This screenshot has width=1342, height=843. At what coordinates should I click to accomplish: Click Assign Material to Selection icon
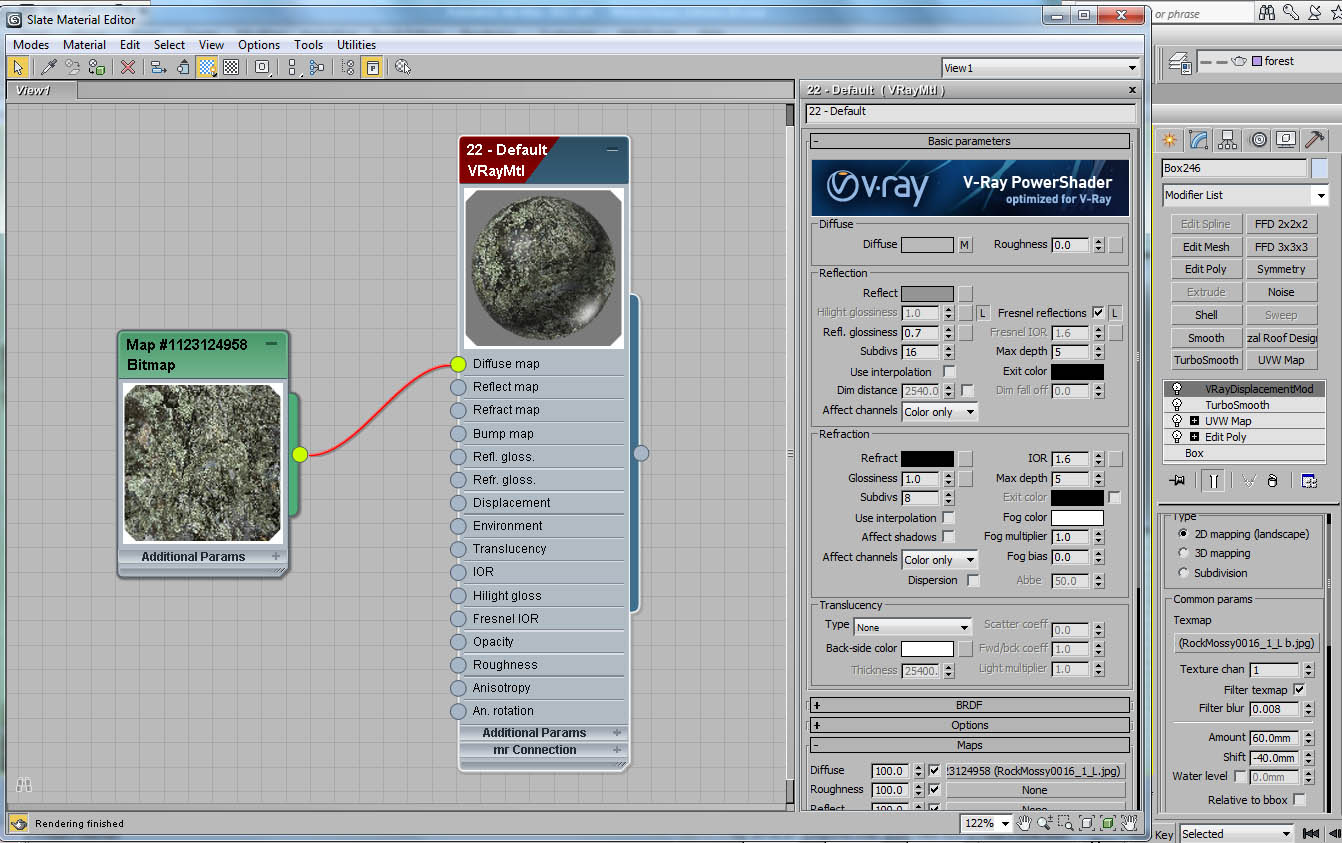(97, 67)
